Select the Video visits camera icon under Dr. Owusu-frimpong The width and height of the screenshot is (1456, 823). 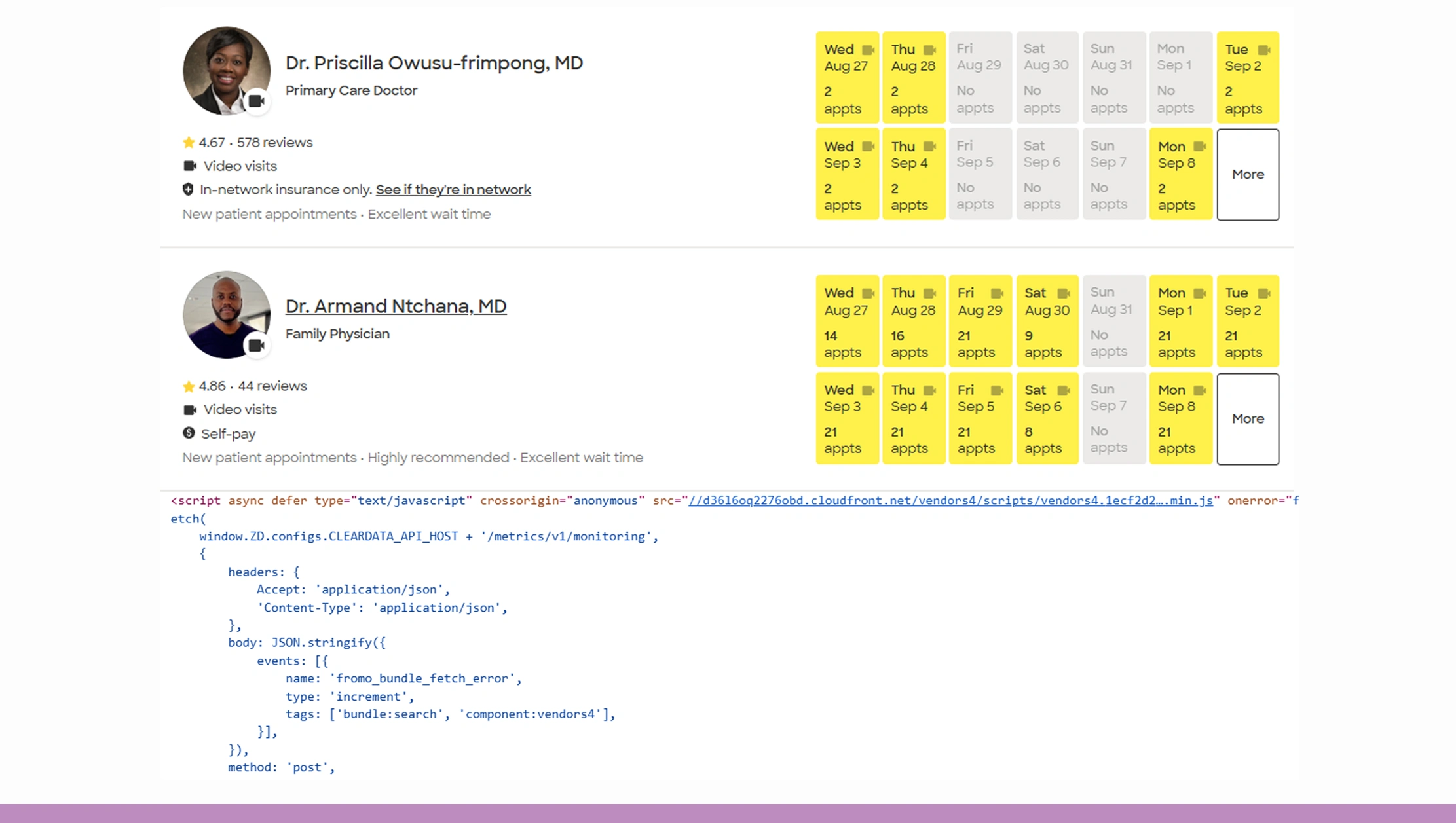click(190, 166)
